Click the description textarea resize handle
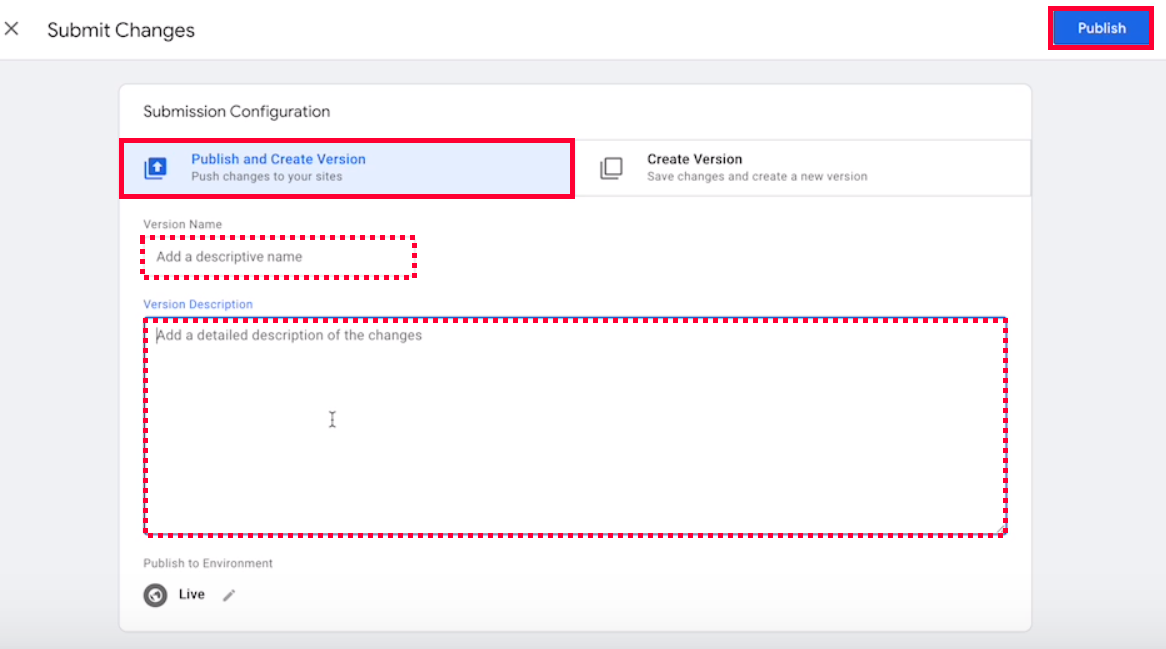1166x649 pixels. click(x=1001, y=529)
